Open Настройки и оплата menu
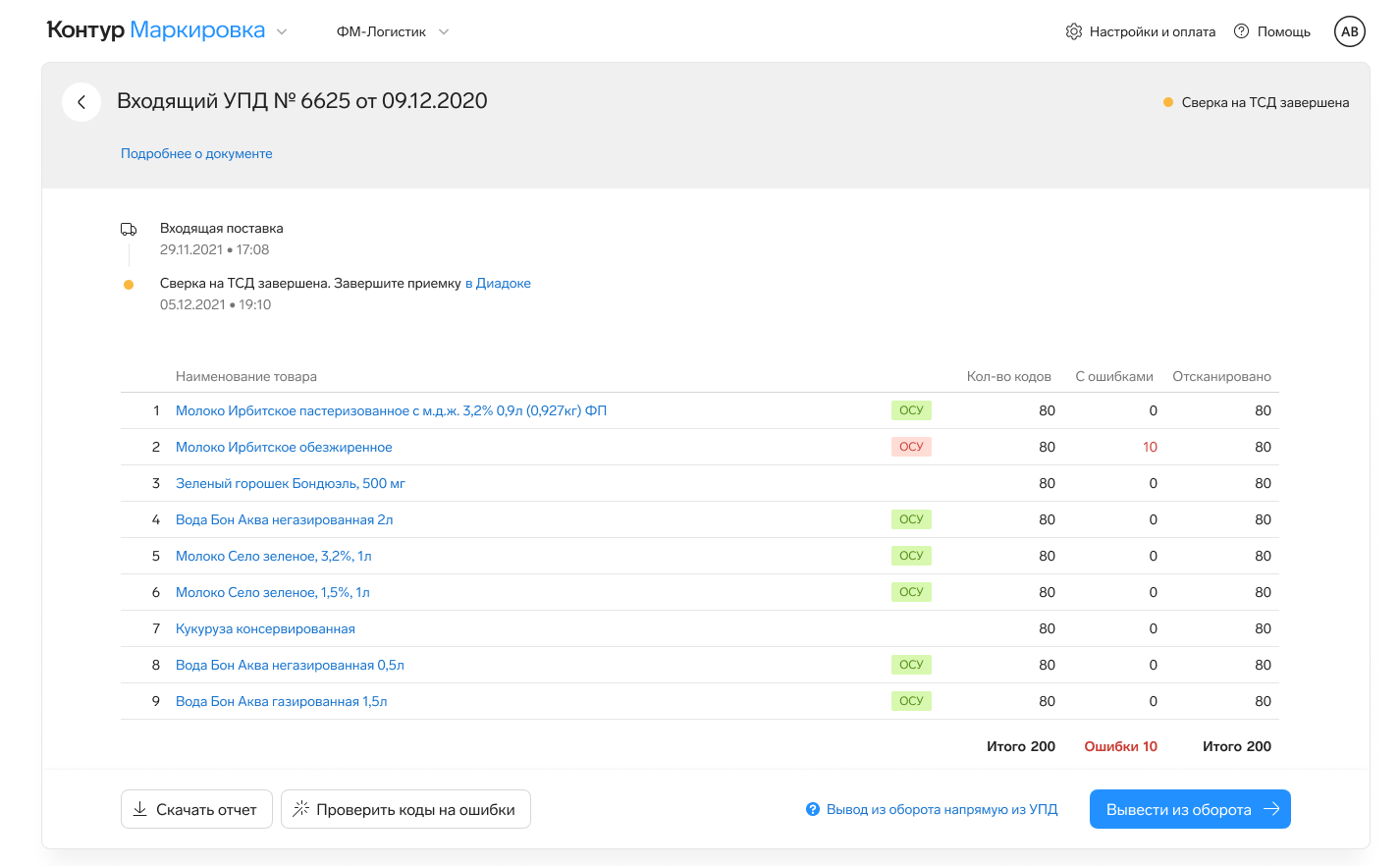This screenshot has width=1400, height=866. tap(1152, 31)
